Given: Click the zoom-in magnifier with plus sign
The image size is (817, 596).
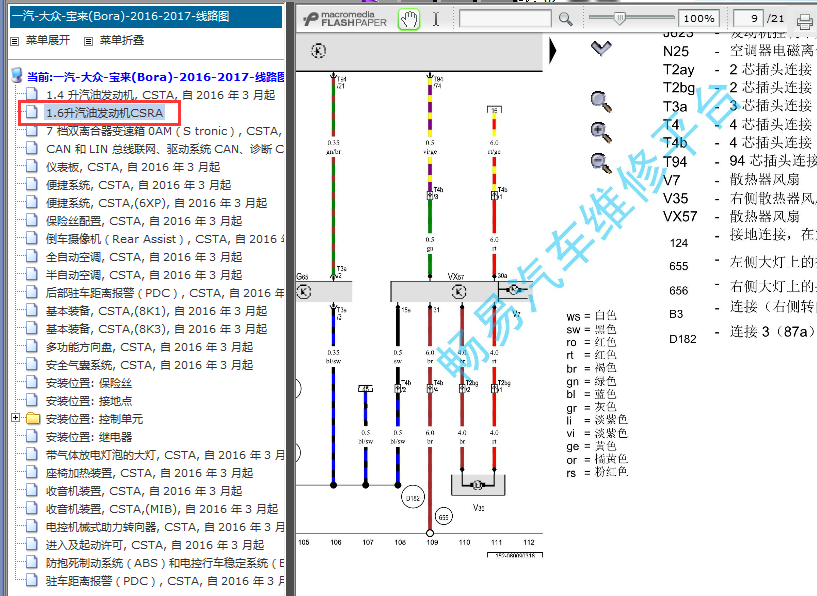Looking at the screenshot, I should [601, 132].
